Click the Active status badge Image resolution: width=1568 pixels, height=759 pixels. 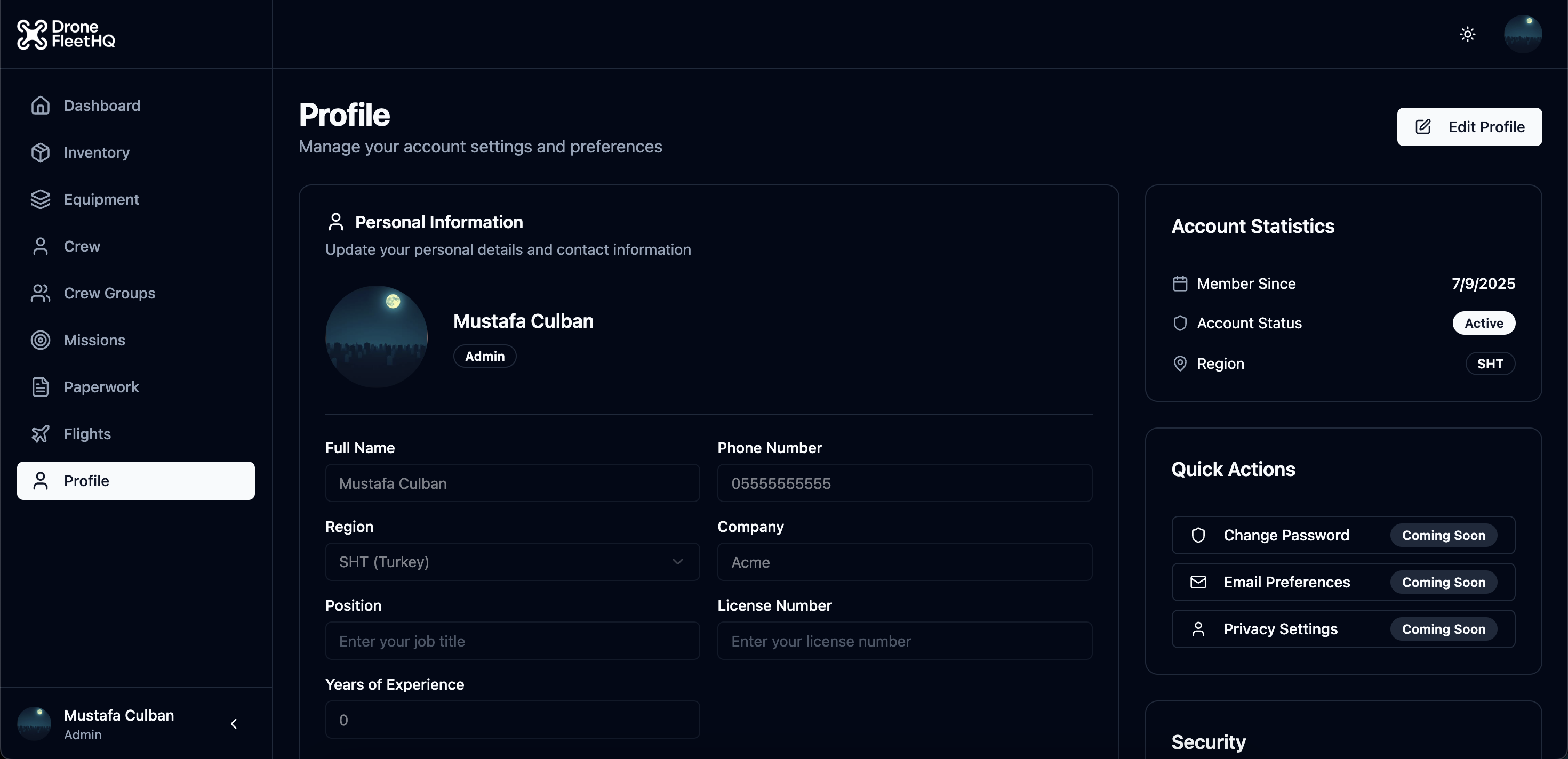[1483, 323]
